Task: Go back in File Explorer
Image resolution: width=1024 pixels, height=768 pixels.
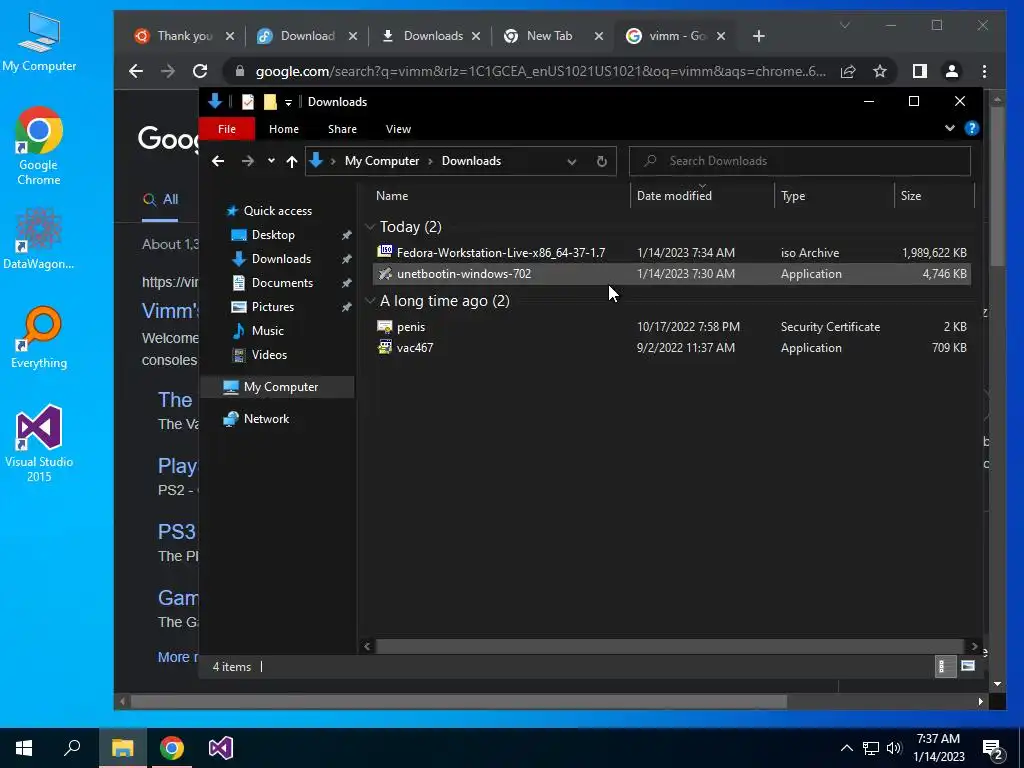Action: [x=218, y=161]
